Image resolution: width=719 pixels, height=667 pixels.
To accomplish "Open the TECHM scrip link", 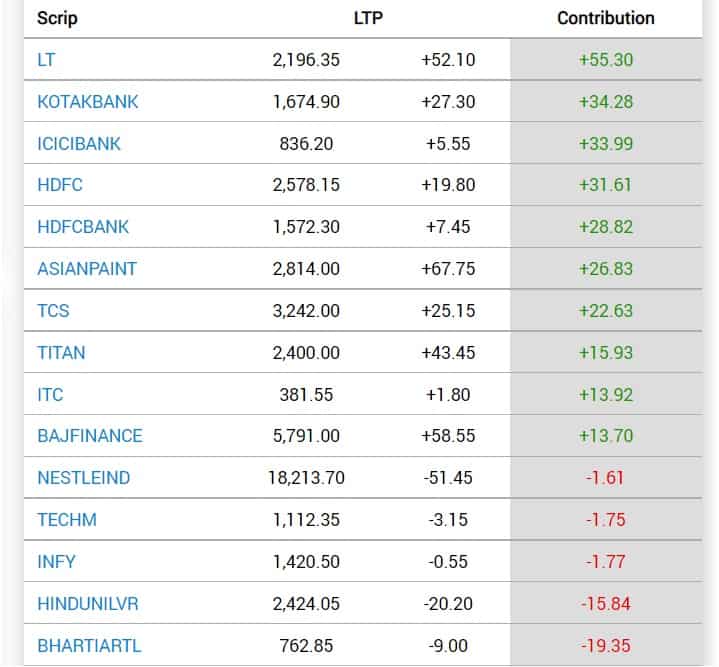I will pos(67,520).
